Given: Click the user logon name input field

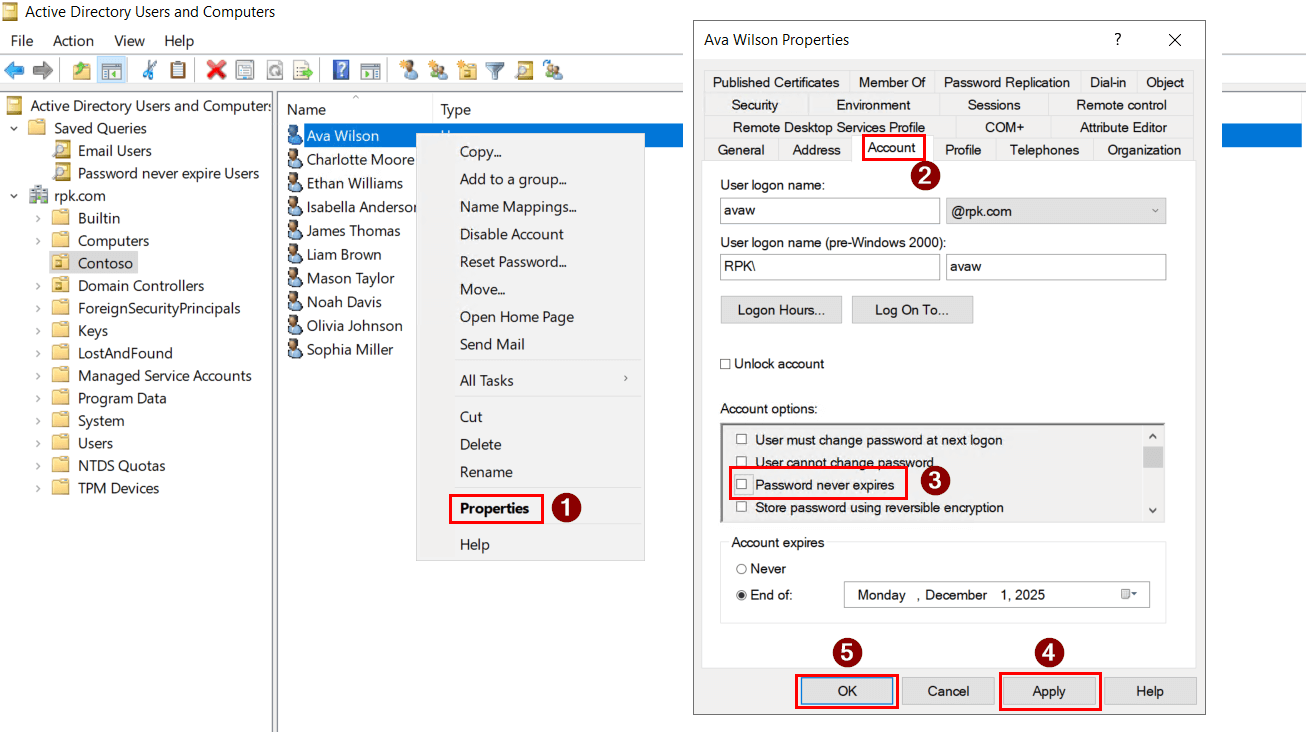Looking at the screenshot, I should (829, 210).
